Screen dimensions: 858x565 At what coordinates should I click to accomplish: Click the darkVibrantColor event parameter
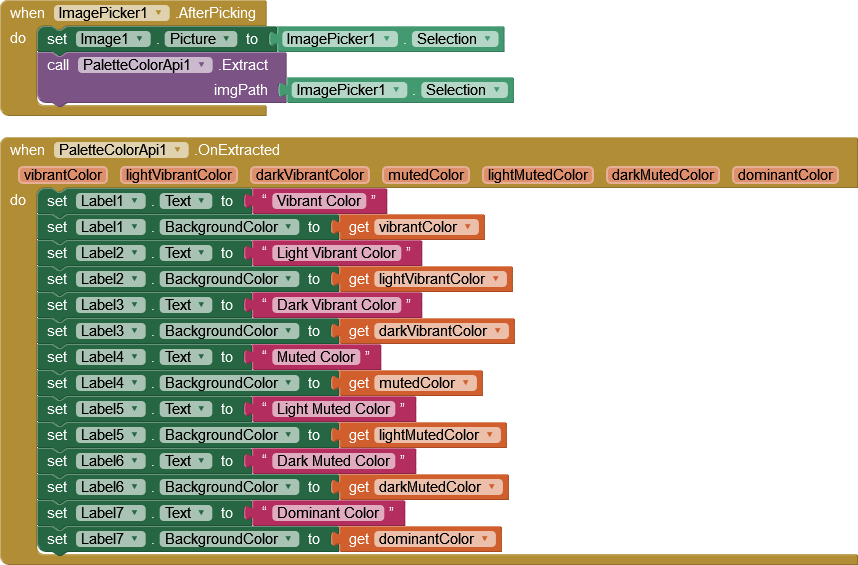click(x=310, y=175)
